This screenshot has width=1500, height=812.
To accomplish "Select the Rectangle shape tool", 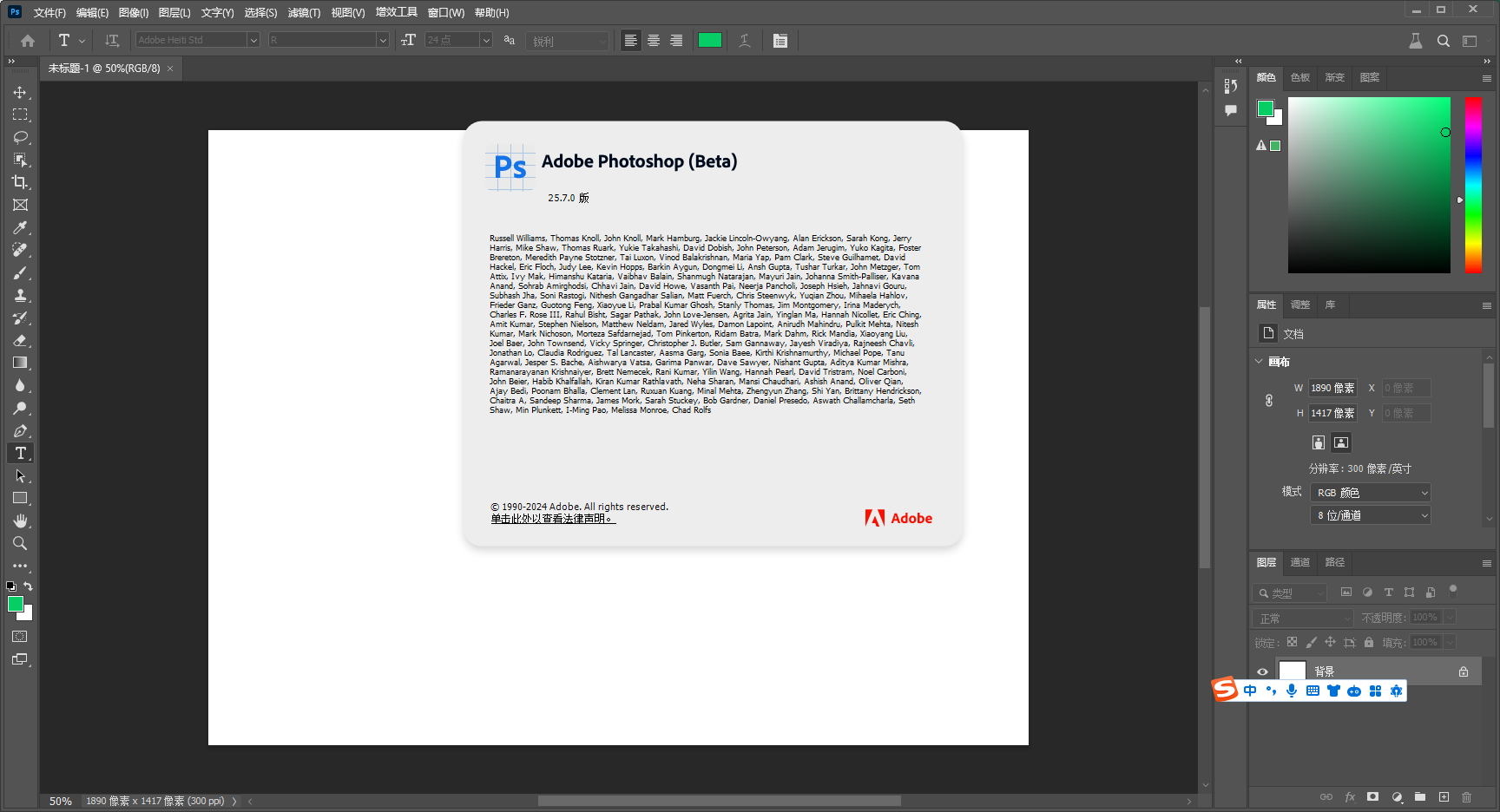I will click(20, 498).
